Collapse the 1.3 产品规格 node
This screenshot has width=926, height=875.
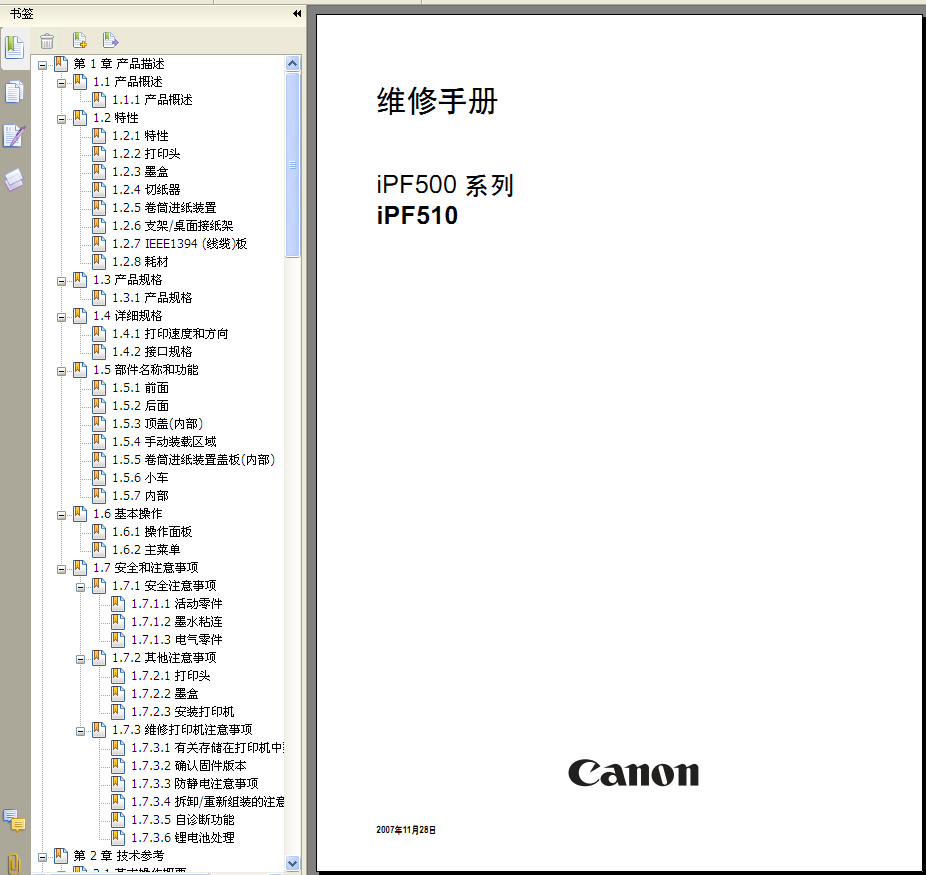click(61, 281)
